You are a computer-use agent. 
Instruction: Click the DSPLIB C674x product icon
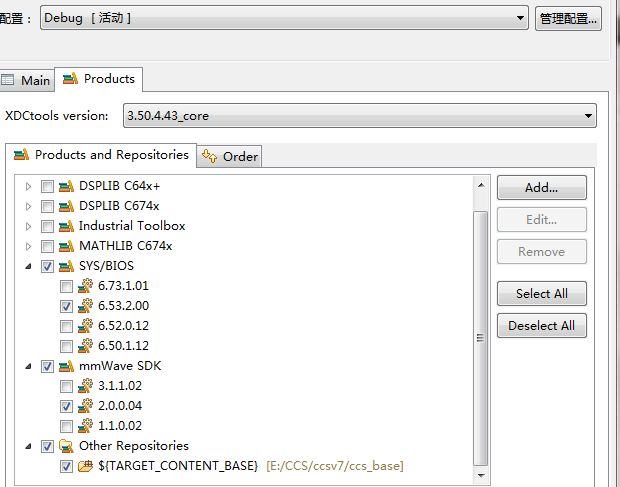pyautogui.click(x=66, y=206)
